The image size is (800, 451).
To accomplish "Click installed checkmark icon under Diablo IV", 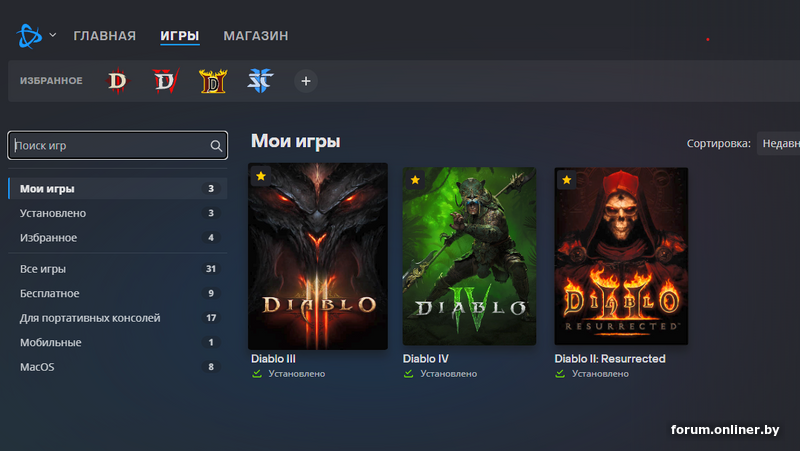I will tap(408, 374).
